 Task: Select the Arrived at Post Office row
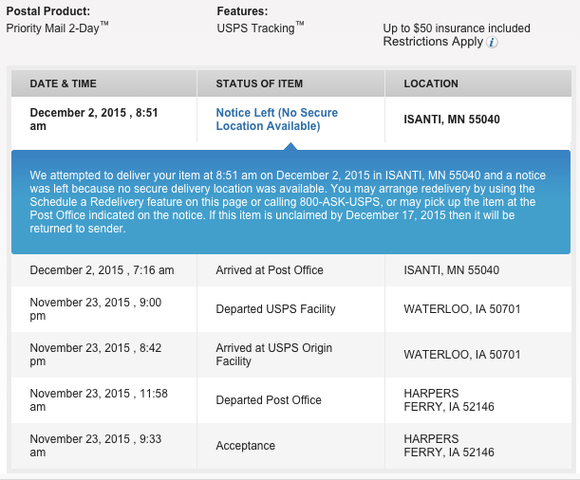click(x=291, y=270)
